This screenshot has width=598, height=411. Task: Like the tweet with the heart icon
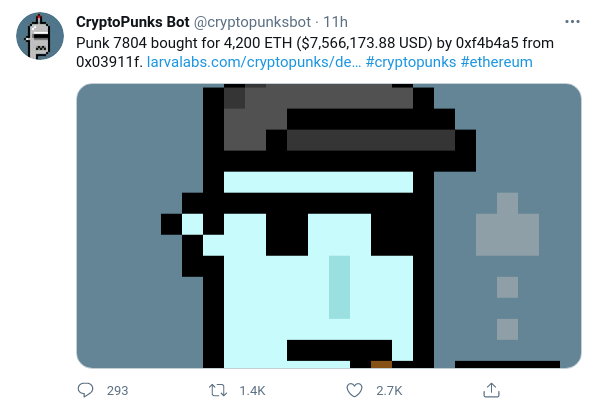point(354,390)
